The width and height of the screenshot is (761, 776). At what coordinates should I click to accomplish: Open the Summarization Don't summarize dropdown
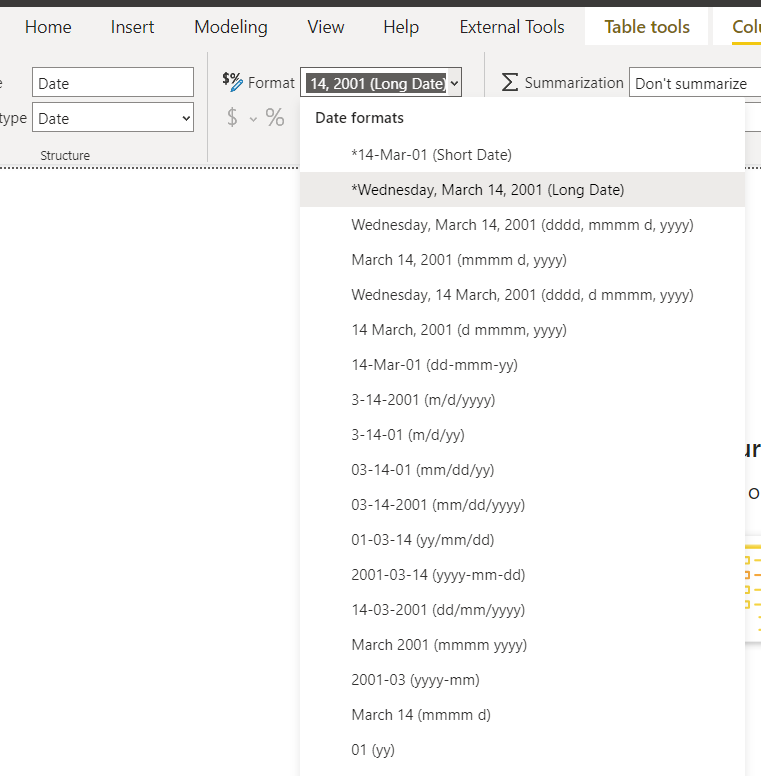[695, 82]
